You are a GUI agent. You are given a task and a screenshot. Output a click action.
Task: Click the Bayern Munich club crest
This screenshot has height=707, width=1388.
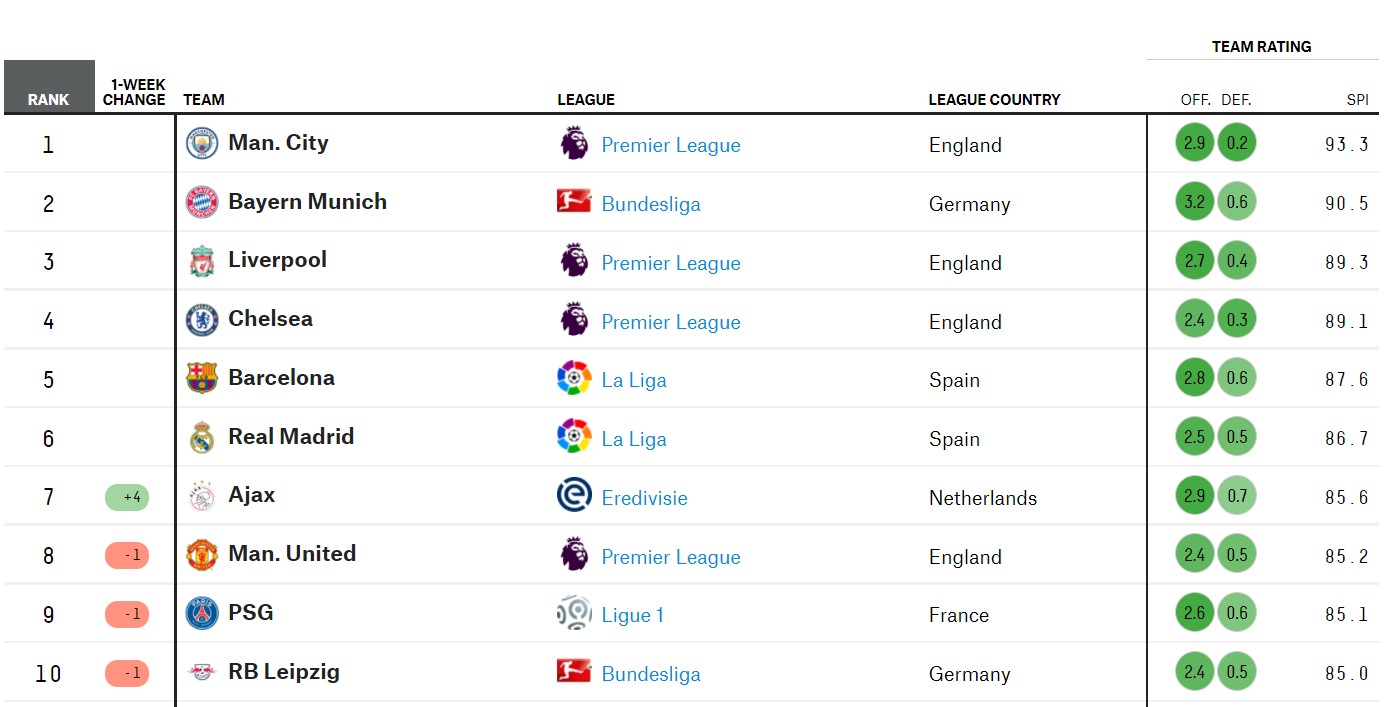(202, 203)
